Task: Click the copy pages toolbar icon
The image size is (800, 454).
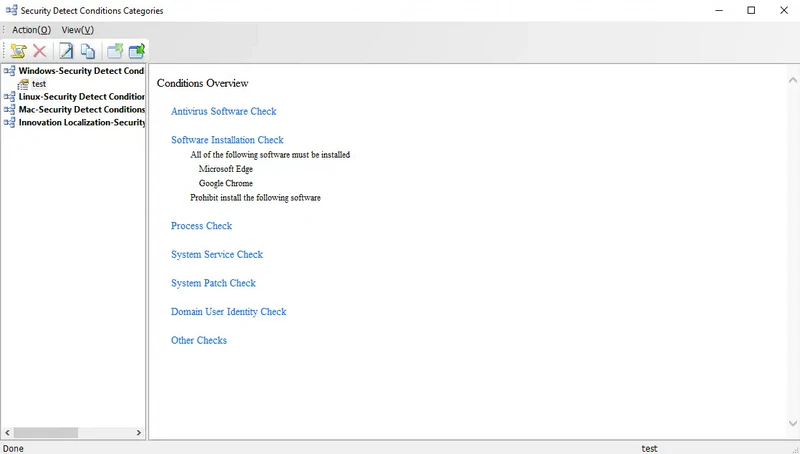Action: pyautogui.click(x=88, y=51)
